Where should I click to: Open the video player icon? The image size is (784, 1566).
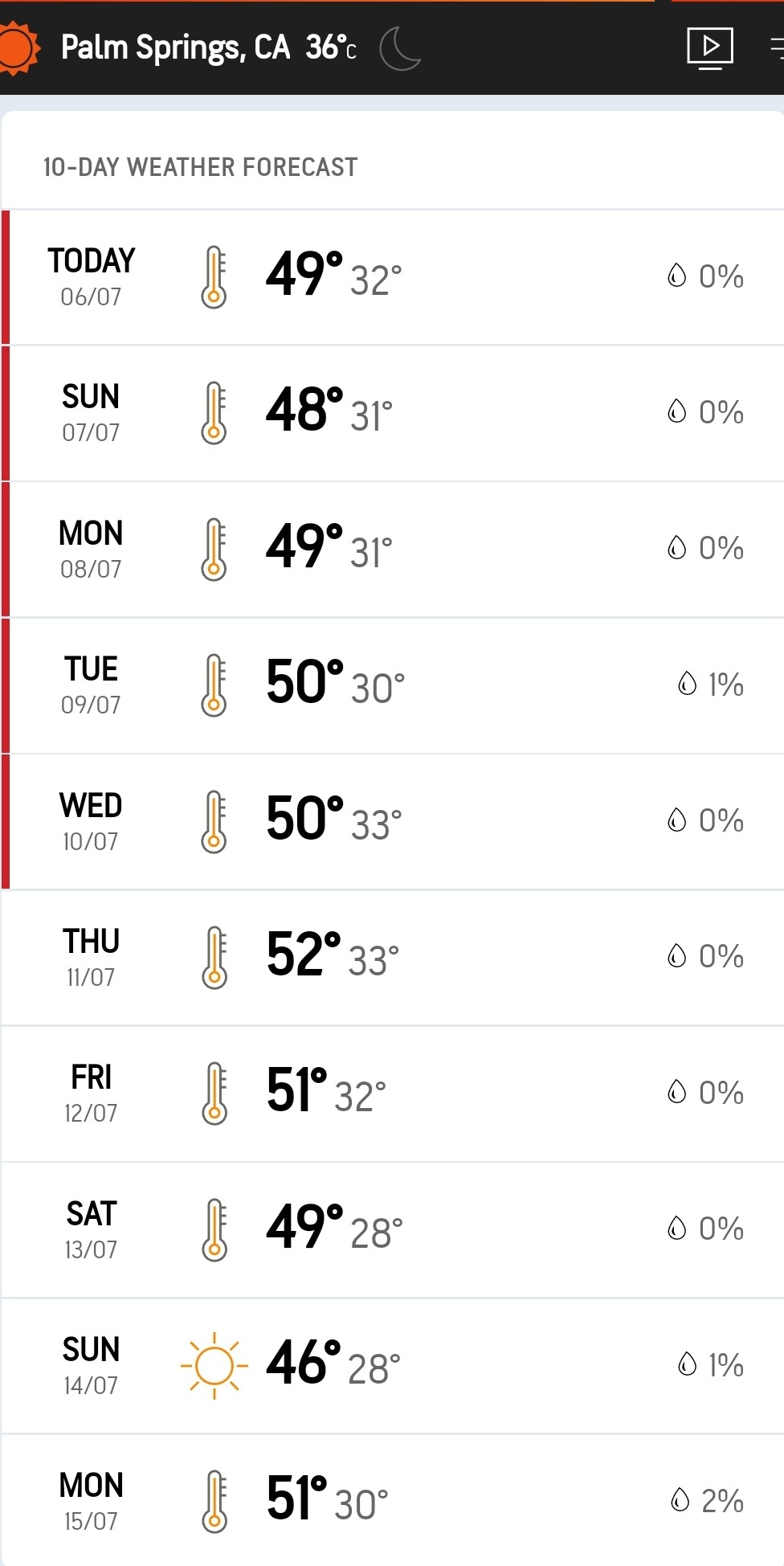coord(710,48)
